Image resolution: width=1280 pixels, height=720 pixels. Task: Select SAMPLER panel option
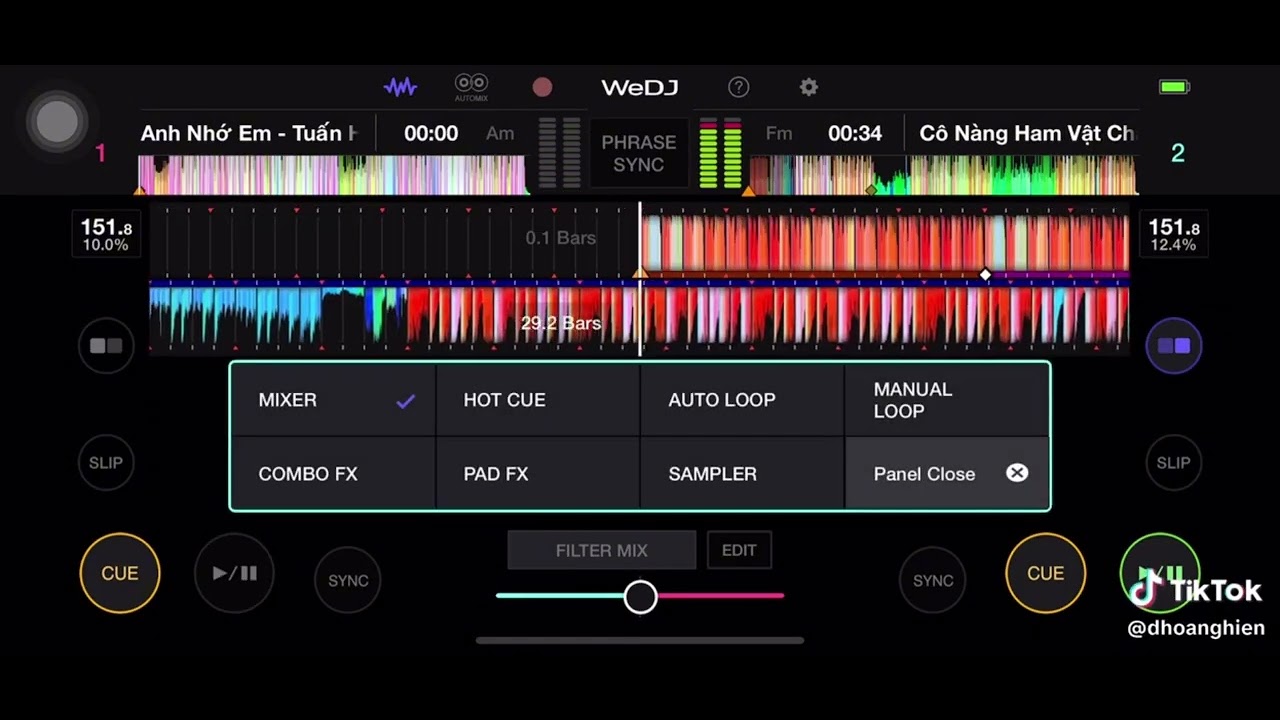743,474
